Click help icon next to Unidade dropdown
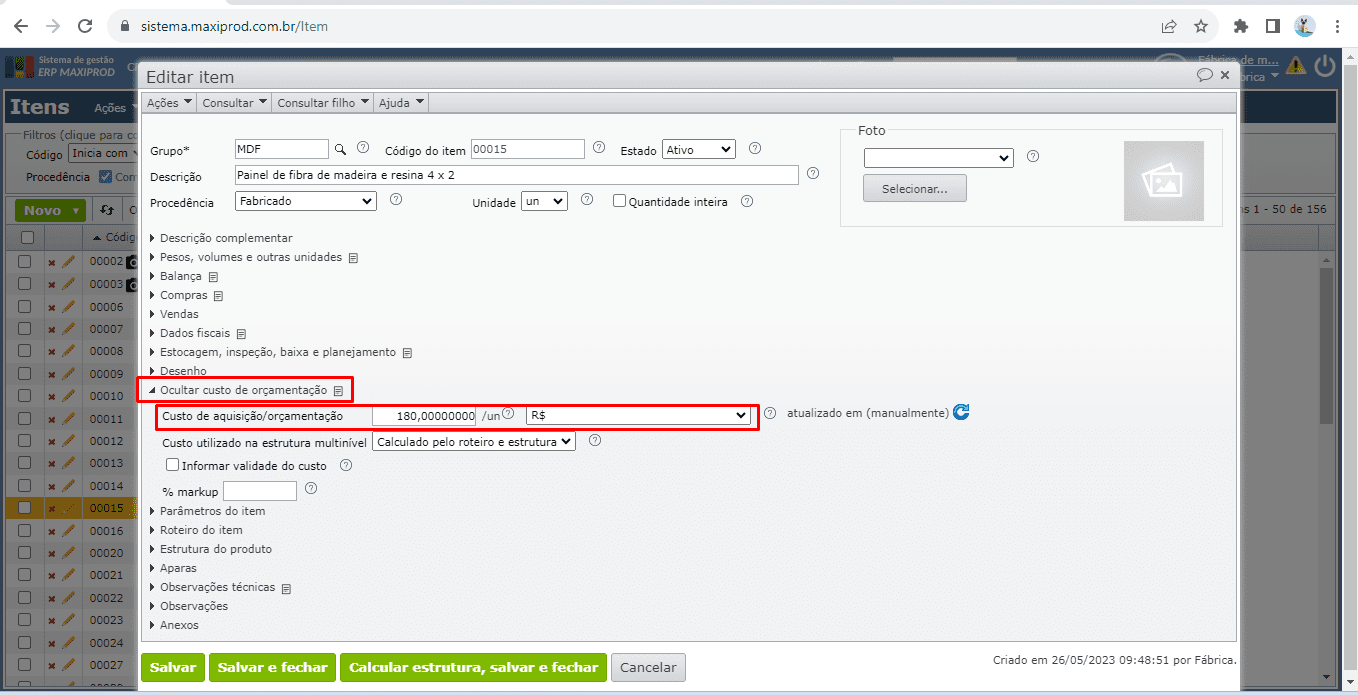The width and height of the screenshot is (1358, 695). pyautogui.click(x=587, y=199)
